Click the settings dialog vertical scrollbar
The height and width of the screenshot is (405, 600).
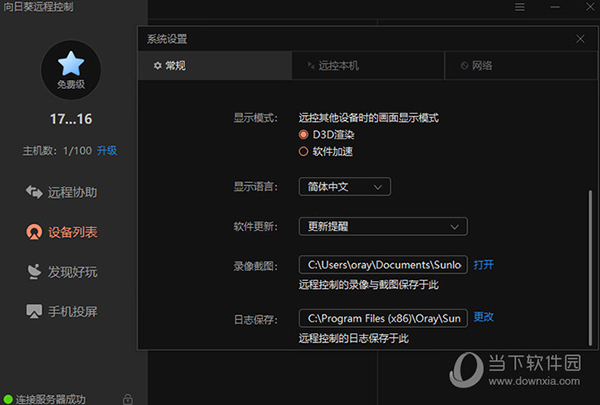click(590, 268)
